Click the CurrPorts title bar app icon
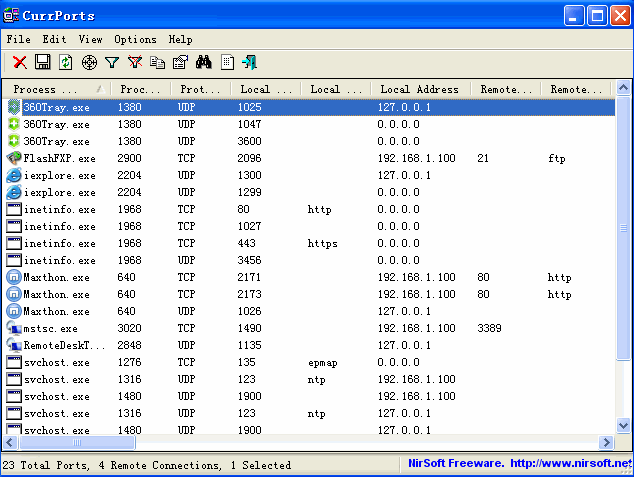This screenshot has width=634, height=477. [x=11, y=15]
